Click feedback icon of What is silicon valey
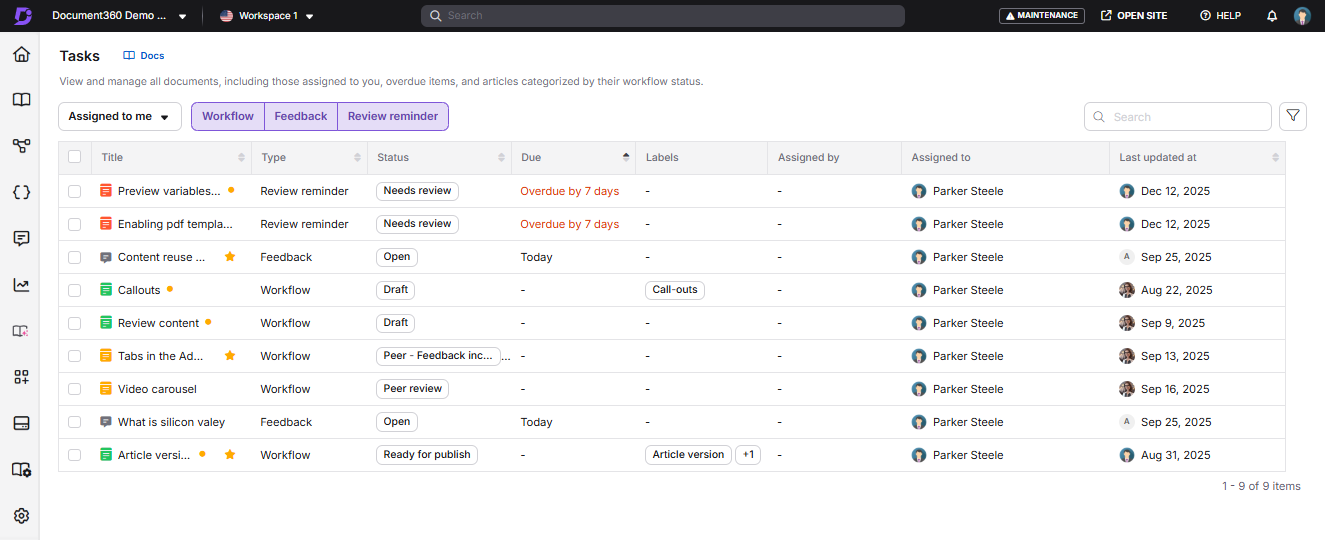Screen dimensions: 1325x540 106,422
